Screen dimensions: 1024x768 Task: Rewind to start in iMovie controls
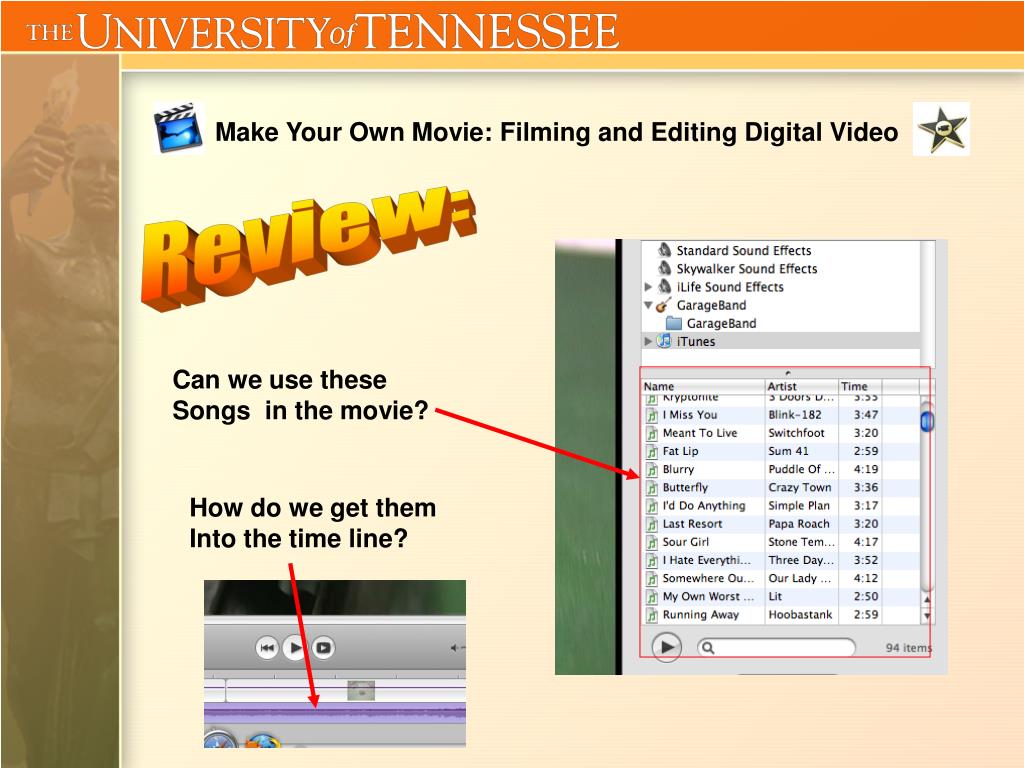pyautogui.click(x=266, y=648)
